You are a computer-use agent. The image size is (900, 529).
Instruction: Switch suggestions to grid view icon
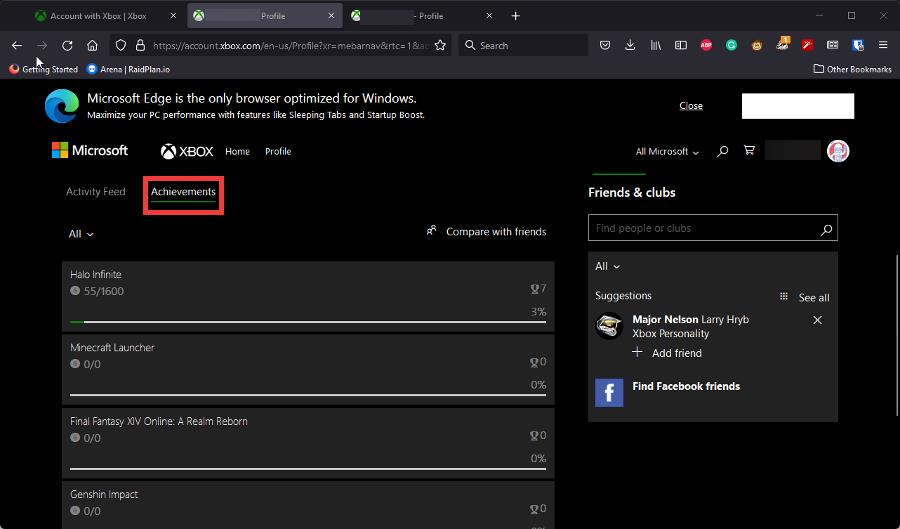[x=783, y=297]
